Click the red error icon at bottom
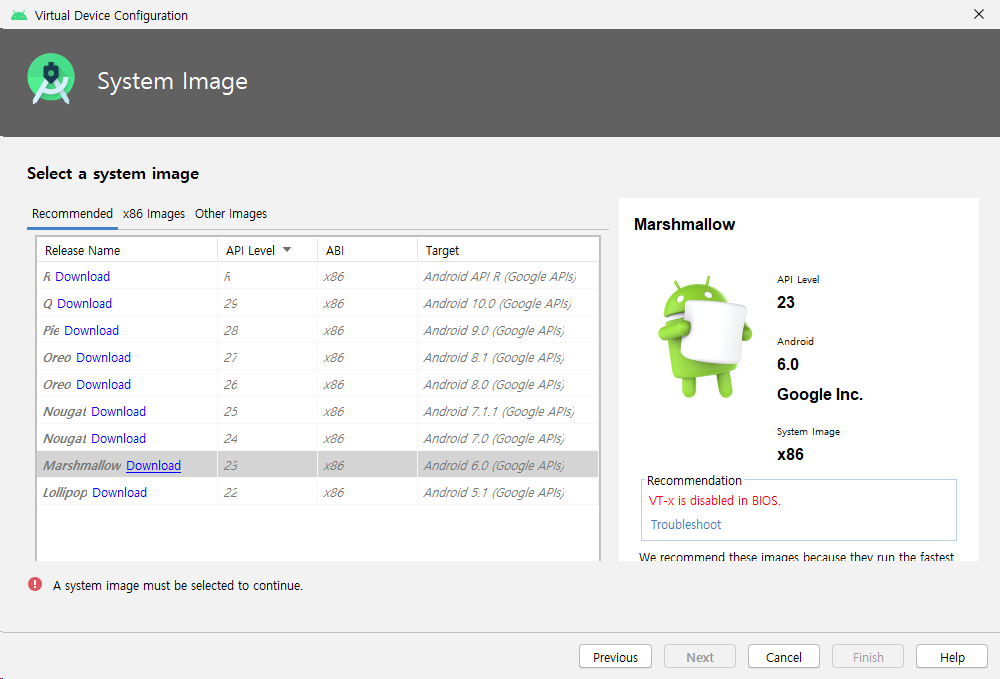Screen dimensions: 1000x679 35,585
